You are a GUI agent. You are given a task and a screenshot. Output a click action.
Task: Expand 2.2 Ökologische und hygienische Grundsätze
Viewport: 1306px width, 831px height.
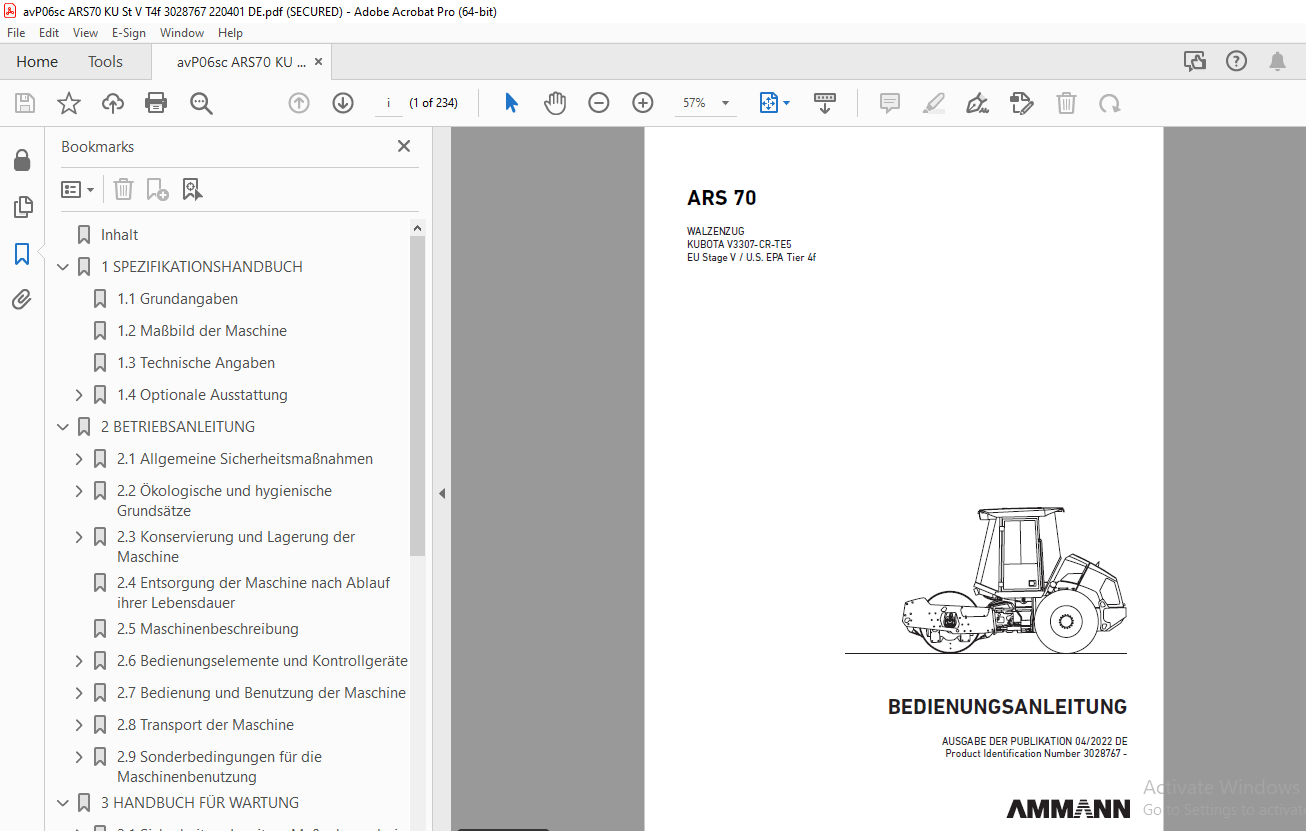coord(79,491)
